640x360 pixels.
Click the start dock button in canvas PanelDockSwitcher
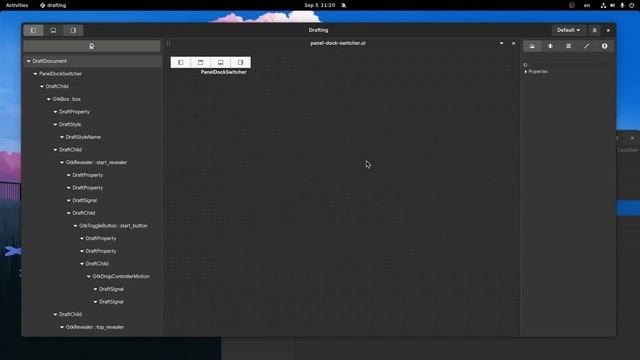[180, 62]
